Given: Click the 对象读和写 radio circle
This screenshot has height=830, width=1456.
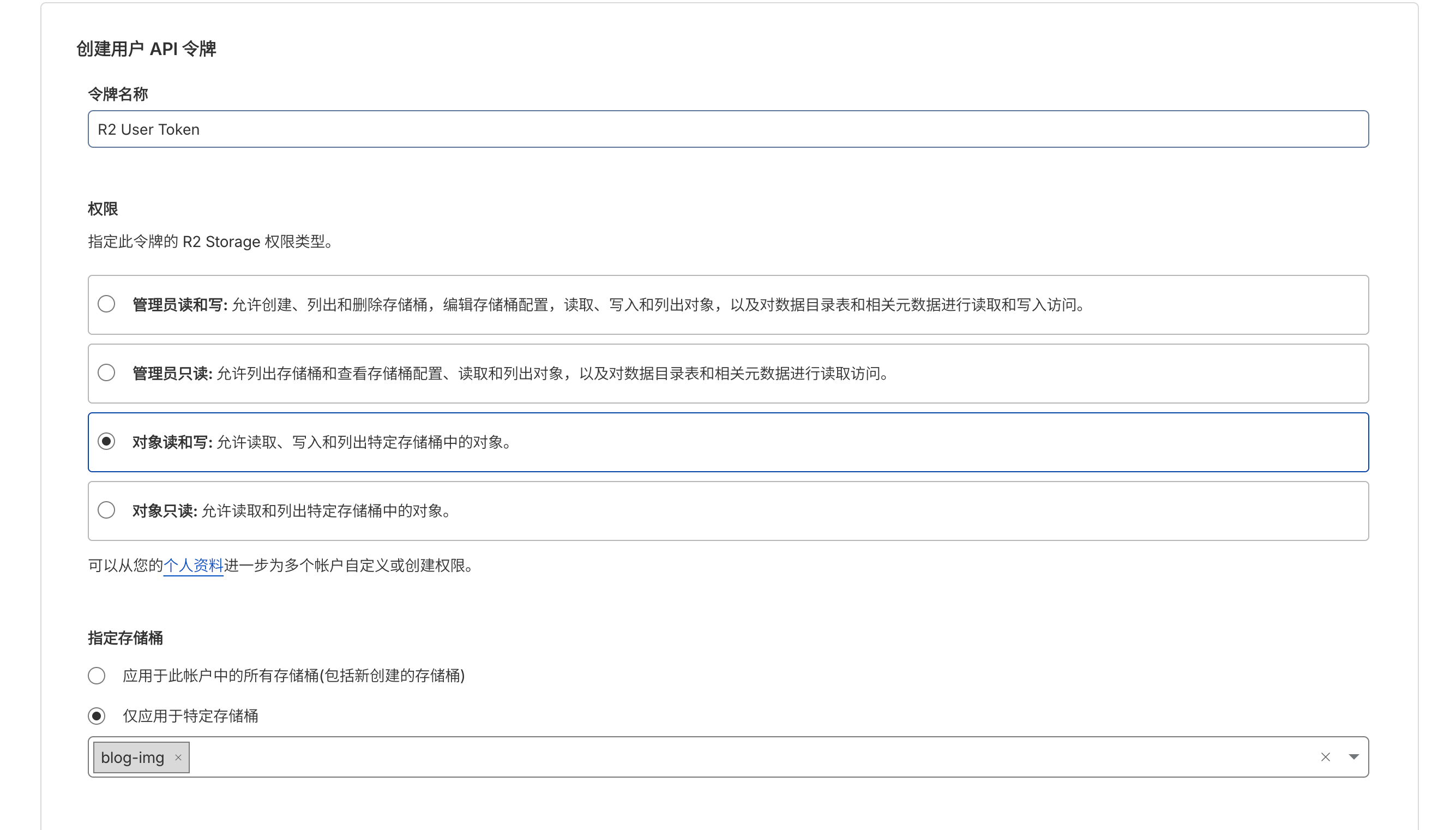Looking at the screenshot, I should click(106, 441).
